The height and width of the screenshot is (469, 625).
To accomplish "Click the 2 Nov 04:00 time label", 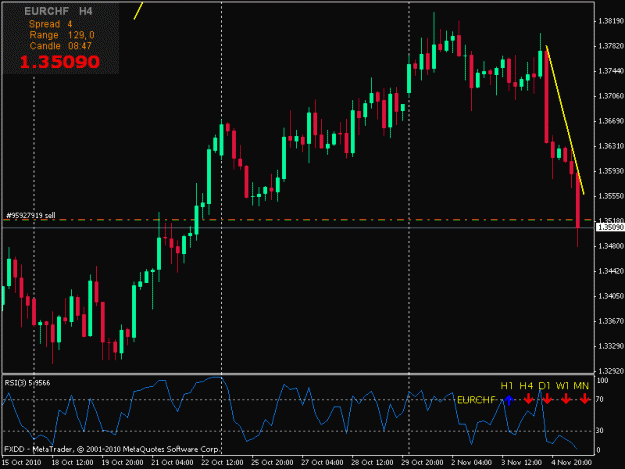I will click(472, 462).
